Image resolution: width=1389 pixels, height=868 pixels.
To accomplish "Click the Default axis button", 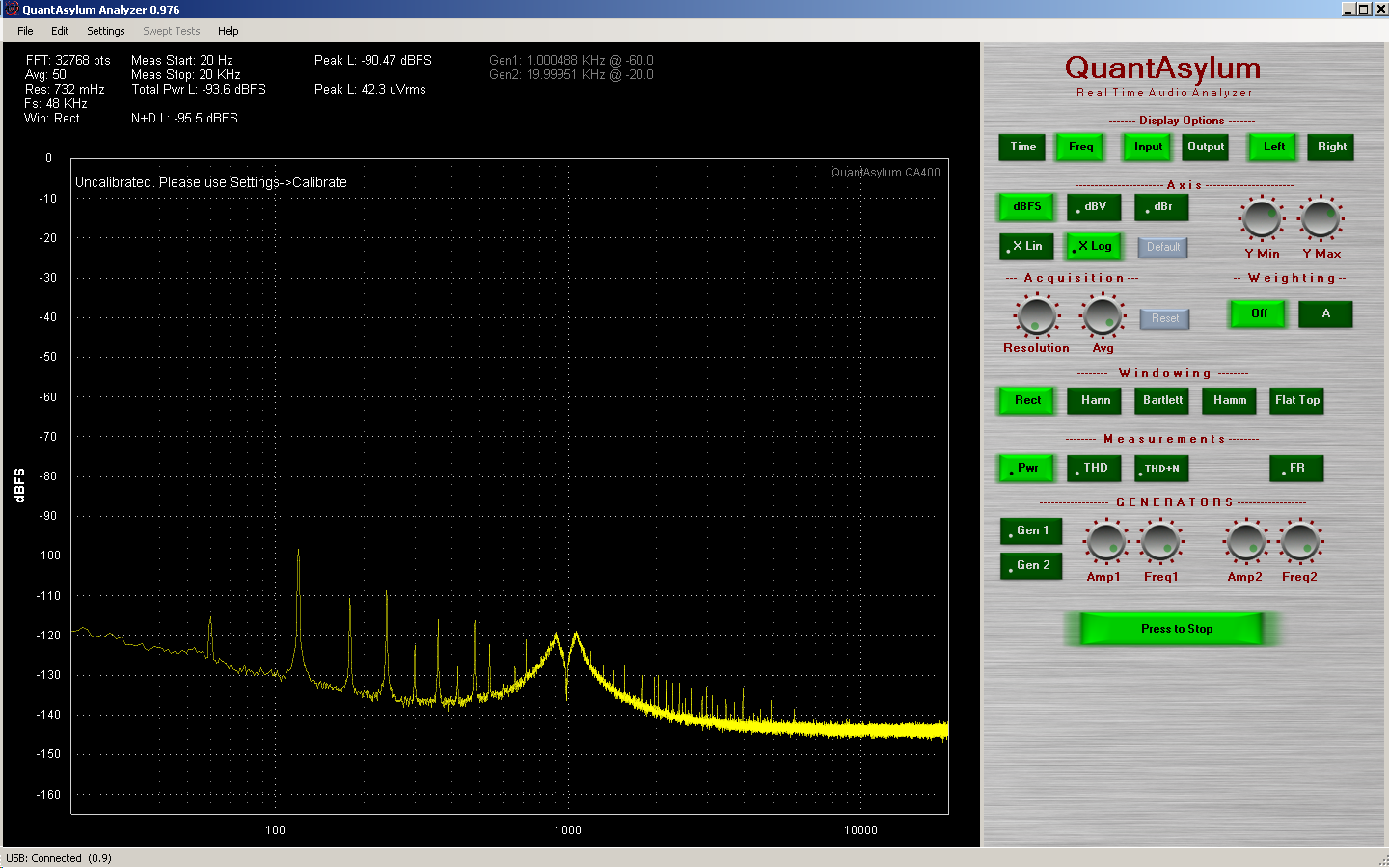I will click(x=1162, y=248).
